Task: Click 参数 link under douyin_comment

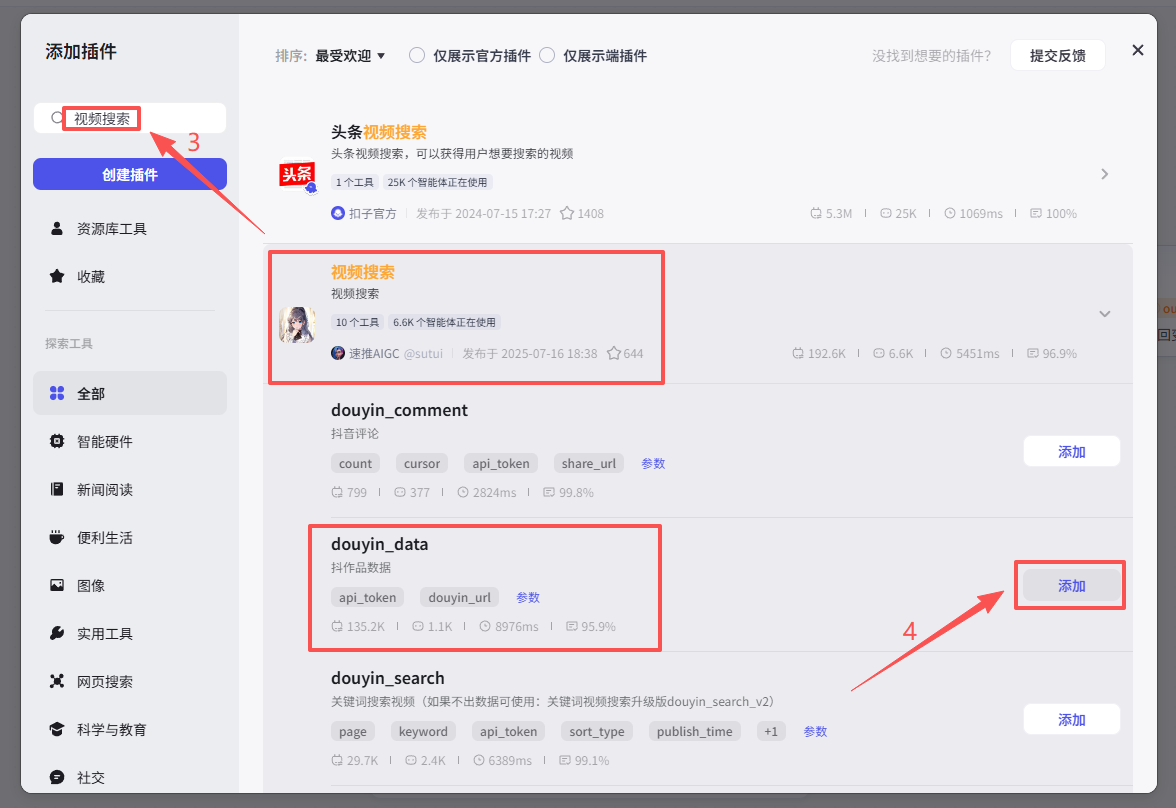Action: (x=653, y=464)
